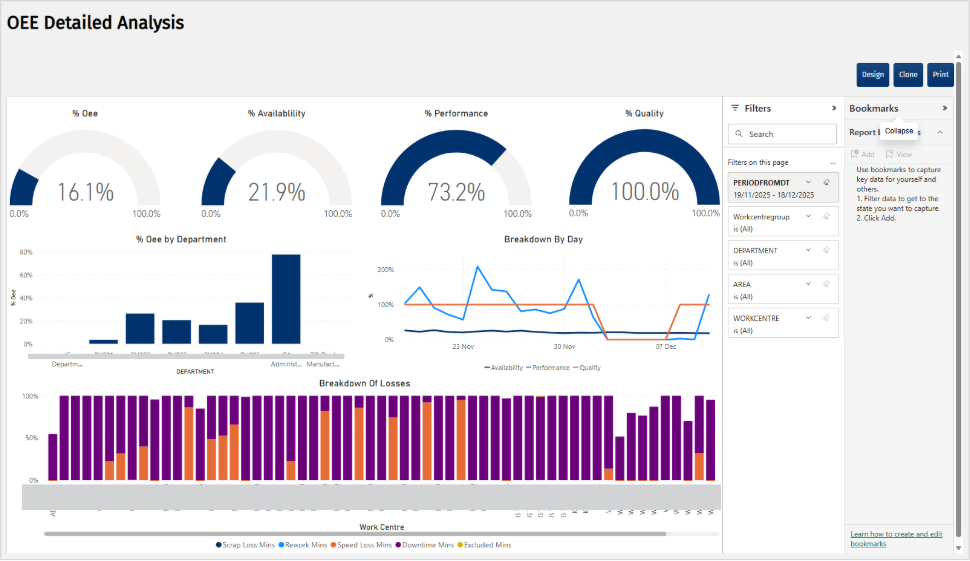The height and width of the screenshot is (561, 970).
Task: Clear the PERIODFROMDT filter with eraser icon
Action: click(826, 182)
